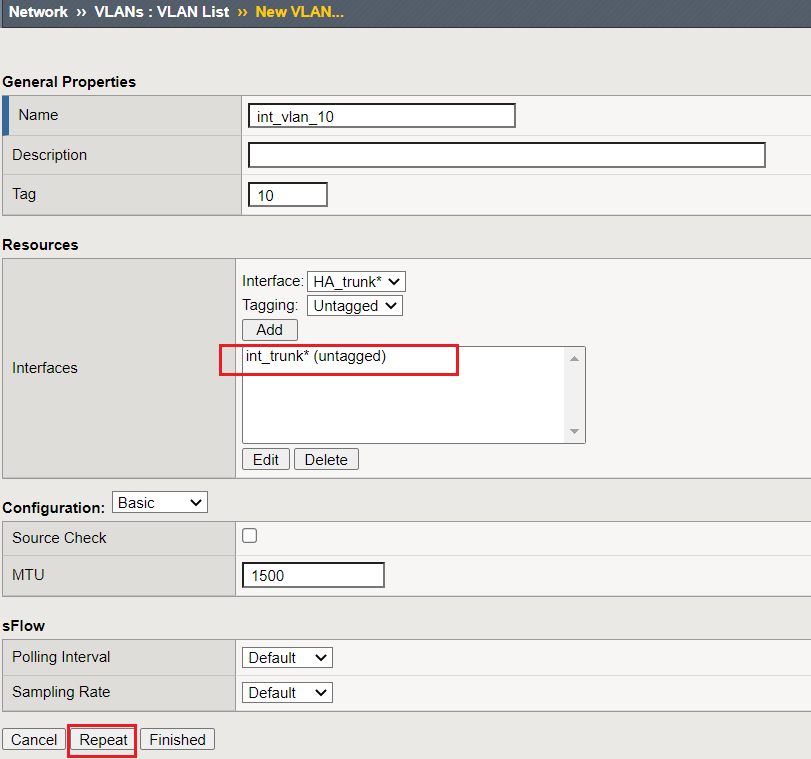811x759 pixels.
Task: Open the Configuration dropdown set to Basic
Action: (160, 502)
